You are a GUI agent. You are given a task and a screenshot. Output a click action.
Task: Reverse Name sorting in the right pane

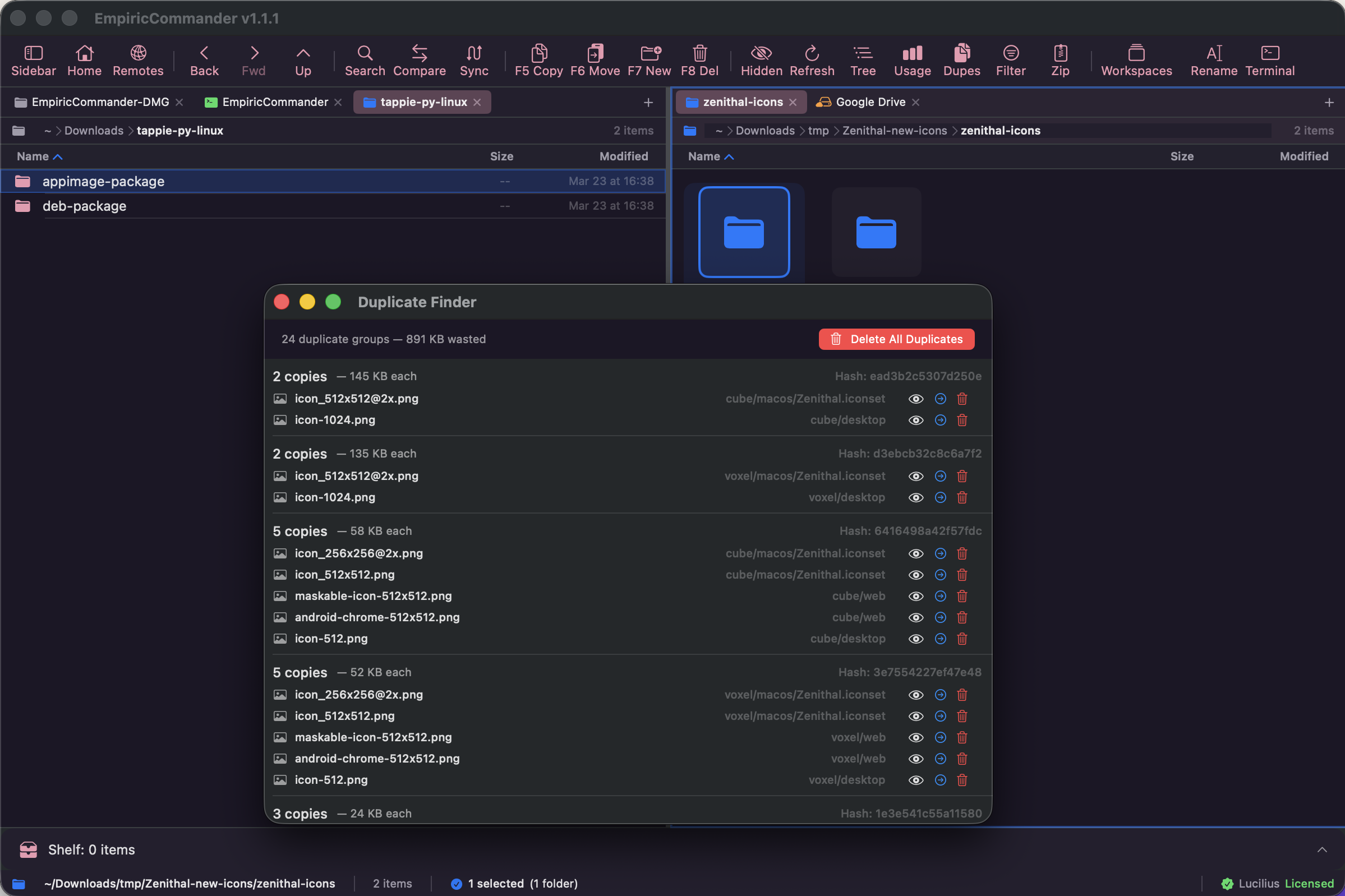710,156
